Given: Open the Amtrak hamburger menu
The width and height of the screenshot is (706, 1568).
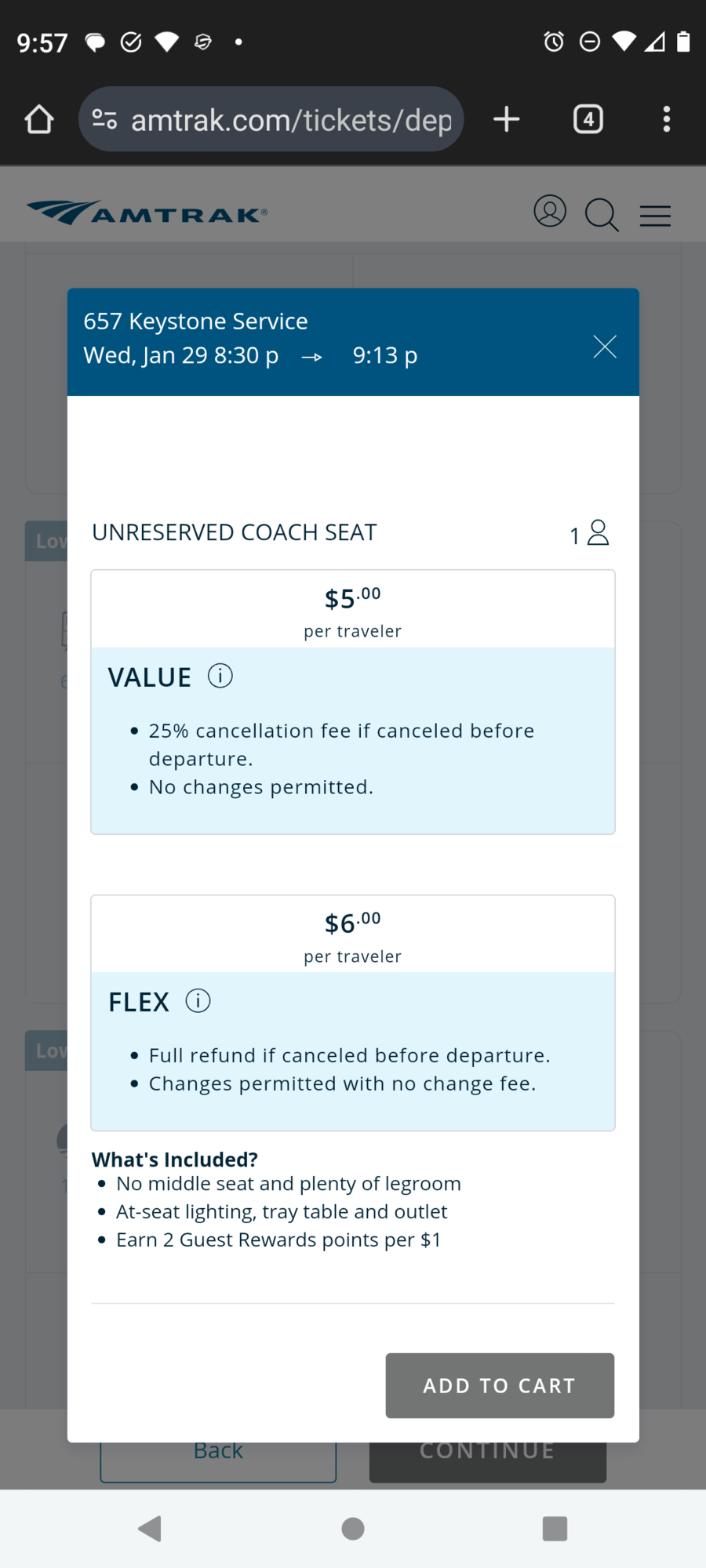Looking at the screenshot, I should tap(655, 216).
